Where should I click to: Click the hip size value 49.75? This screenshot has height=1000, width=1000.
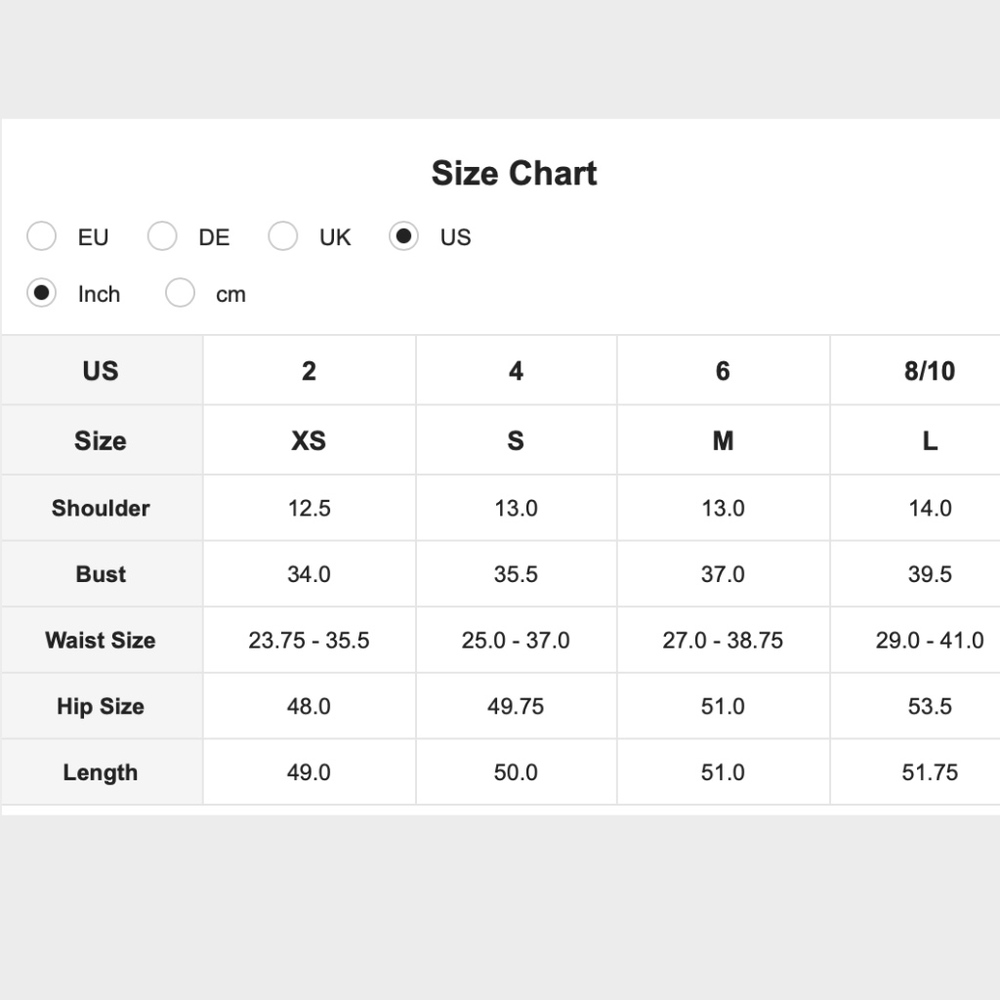pyautogui.click(x=516, y=706)
